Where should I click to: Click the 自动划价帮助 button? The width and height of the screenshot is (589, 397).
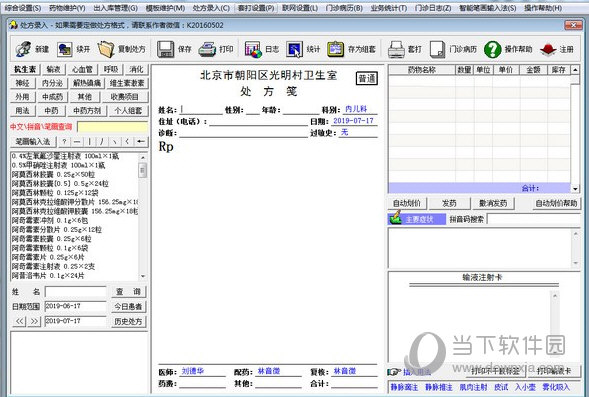tap(556, 203)
